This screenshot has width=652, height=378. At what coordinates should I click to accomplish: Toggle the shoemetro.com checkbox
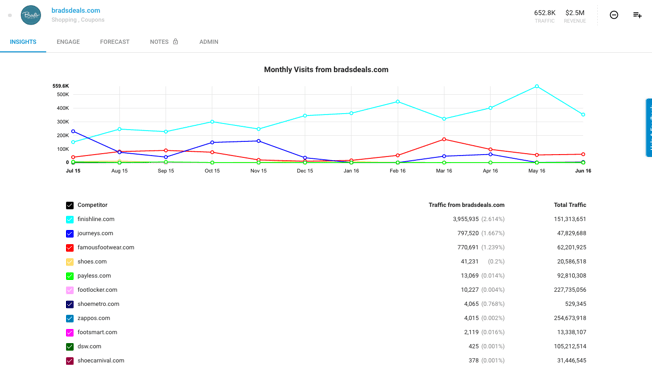pos(70,304)
